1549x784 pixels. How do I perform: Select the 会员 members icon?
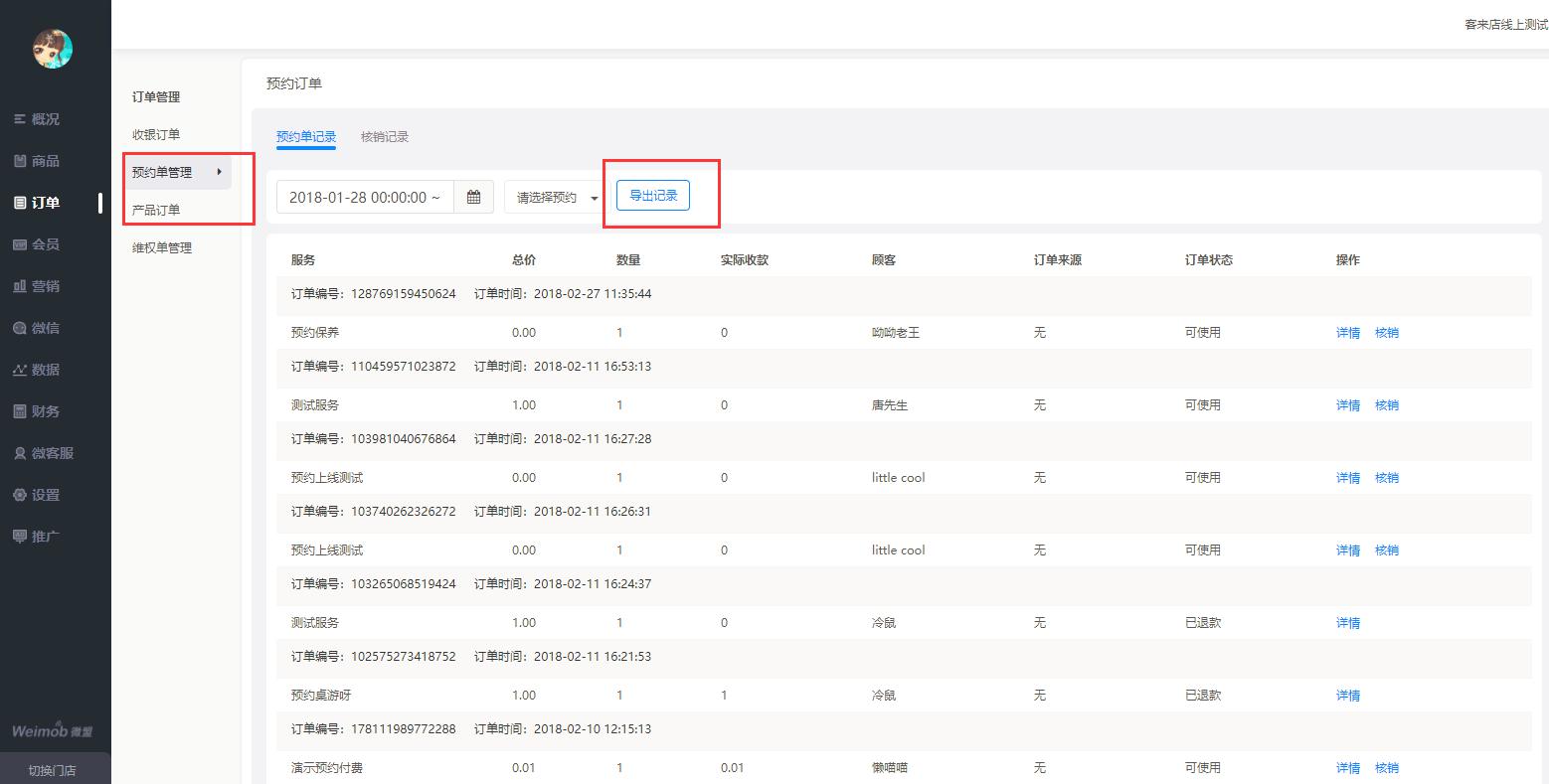click(20, 244)
